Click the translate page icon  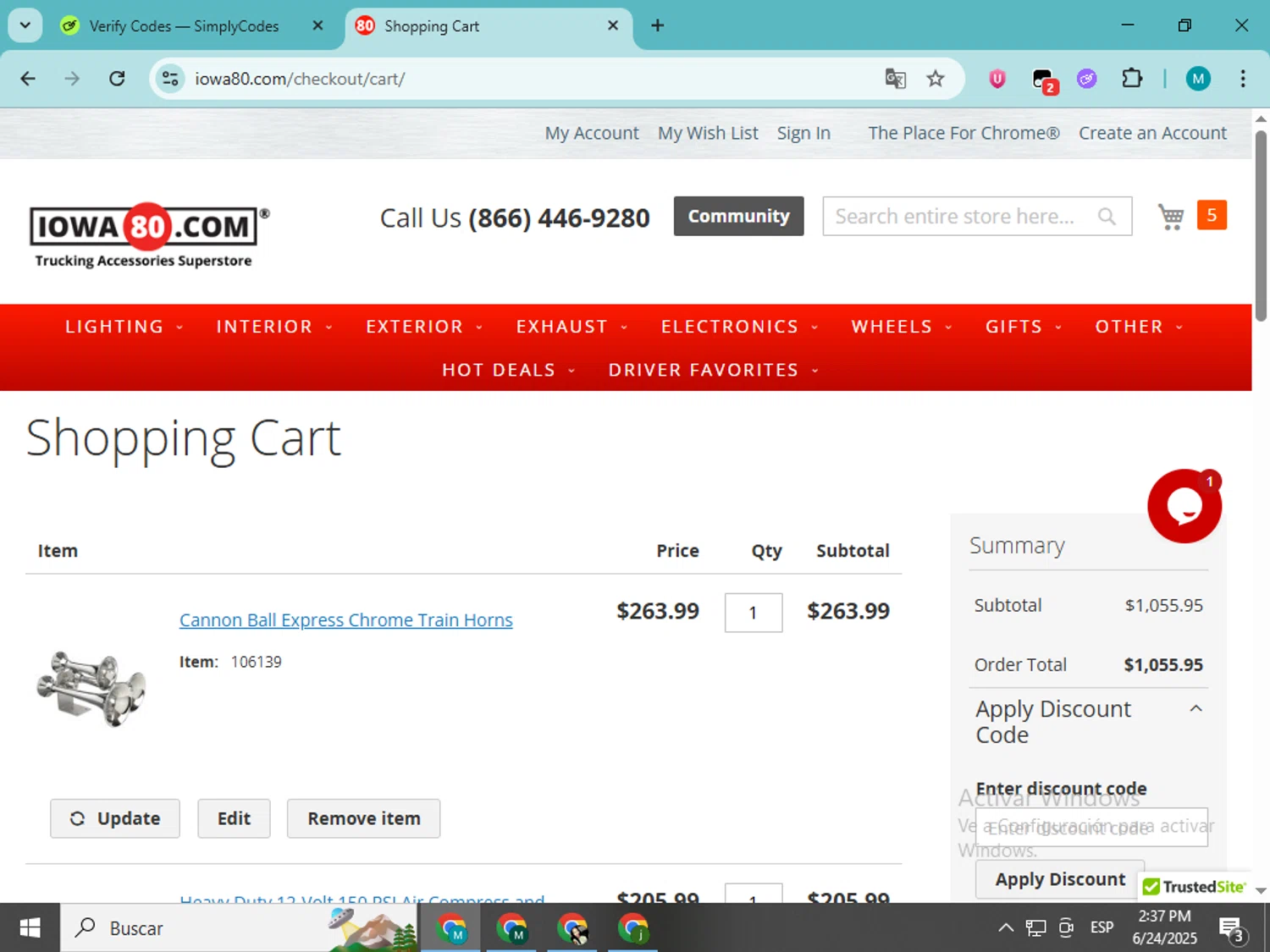(895, 79)
